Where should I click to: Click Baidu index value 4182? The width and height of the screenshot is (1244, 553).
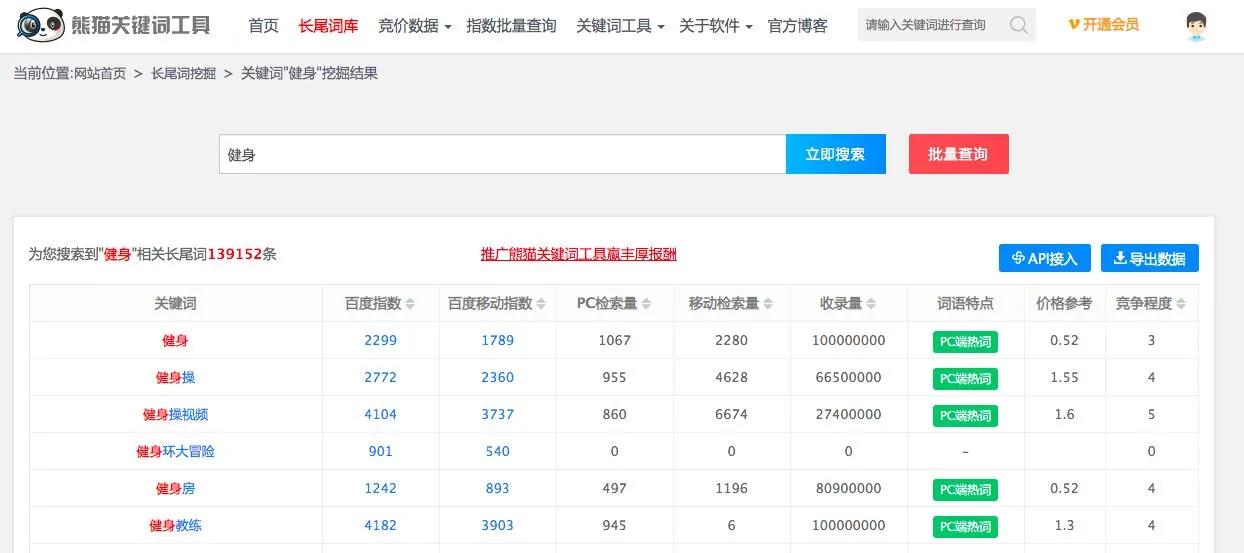click(380, 525)
